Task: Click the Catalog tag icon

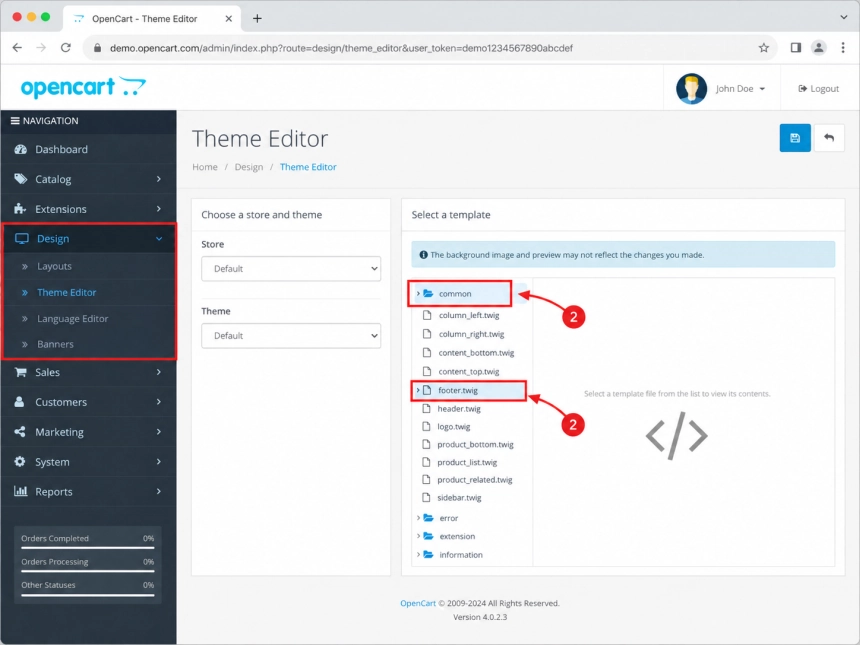Action: [20, 179]
